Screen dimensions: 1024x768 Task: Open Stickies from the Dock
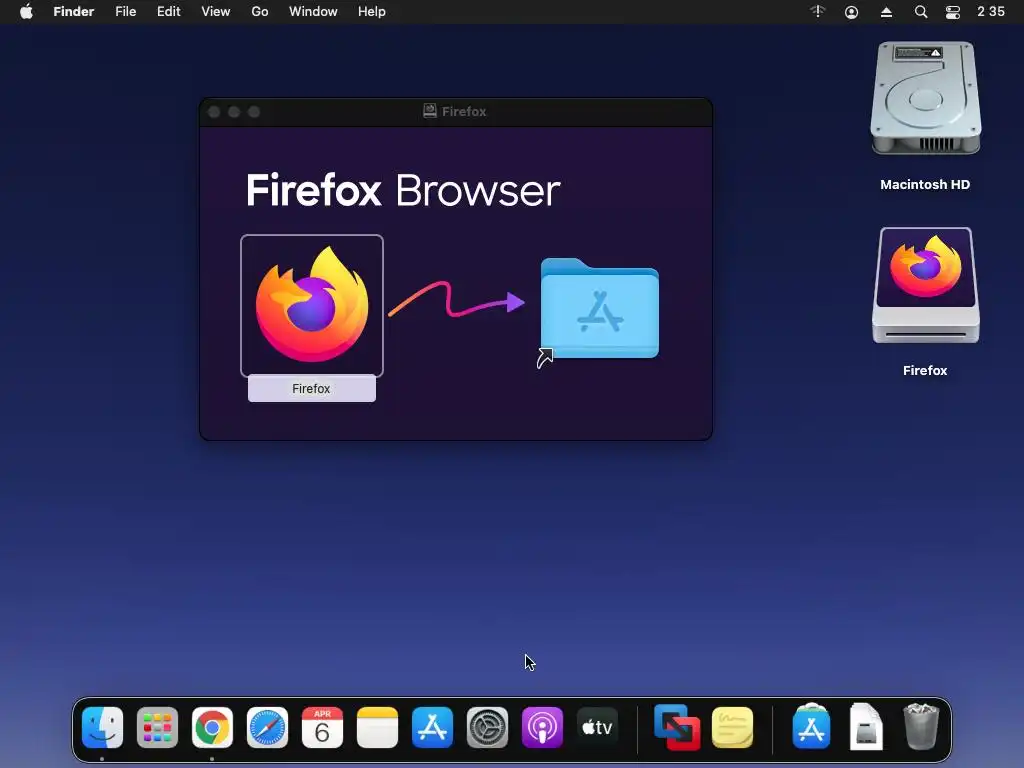pyautogui.click(x=732, y=727)
